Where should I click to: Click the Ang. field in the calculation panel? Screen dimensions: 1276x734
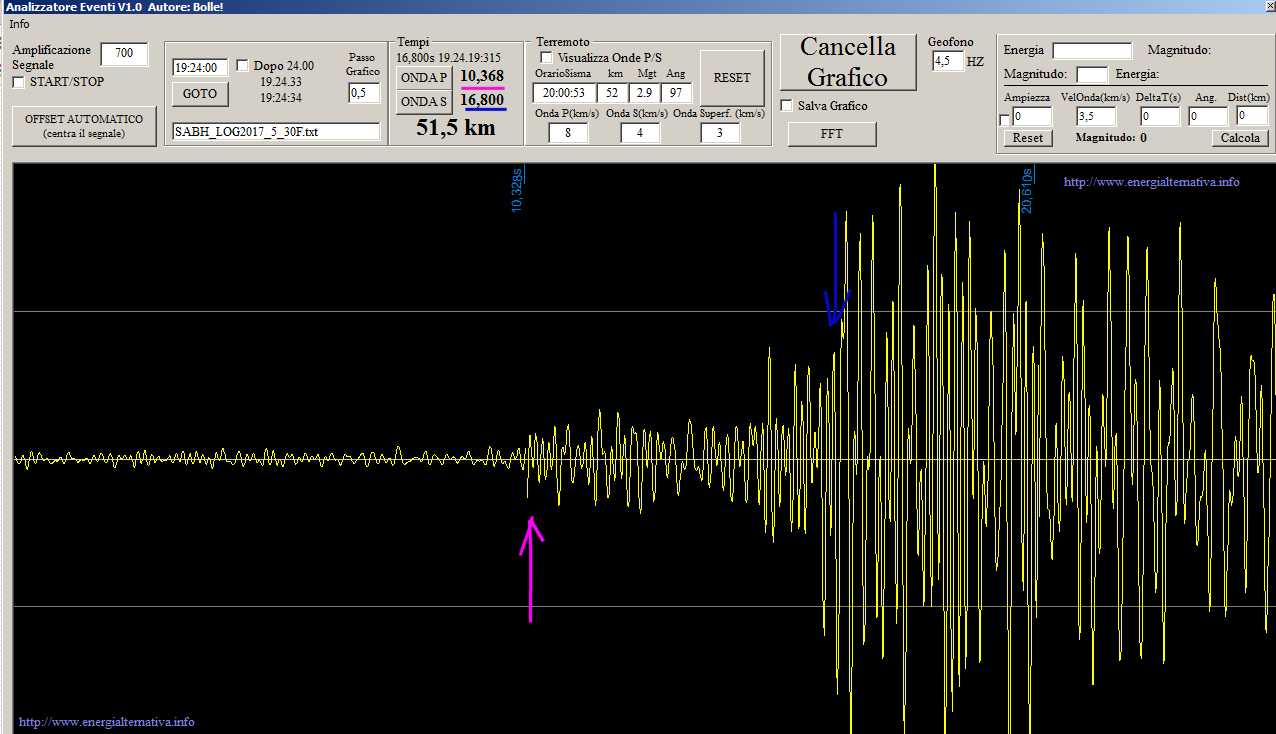1207,116
